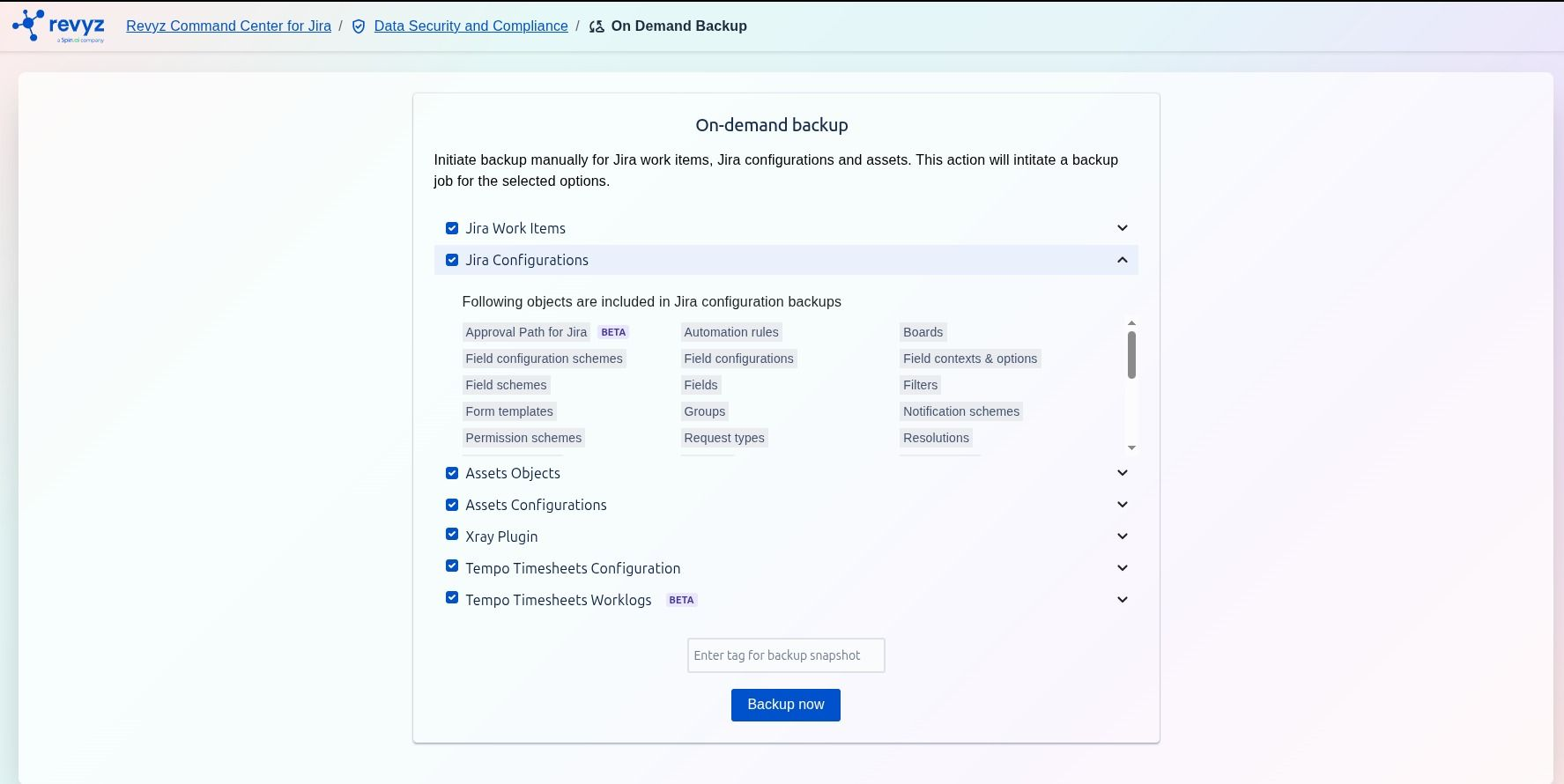Uncheck the Jira Work Items checkbox
Image resolution: width=1564 pixels, height=784 pixels.
(x=452, y=228)
